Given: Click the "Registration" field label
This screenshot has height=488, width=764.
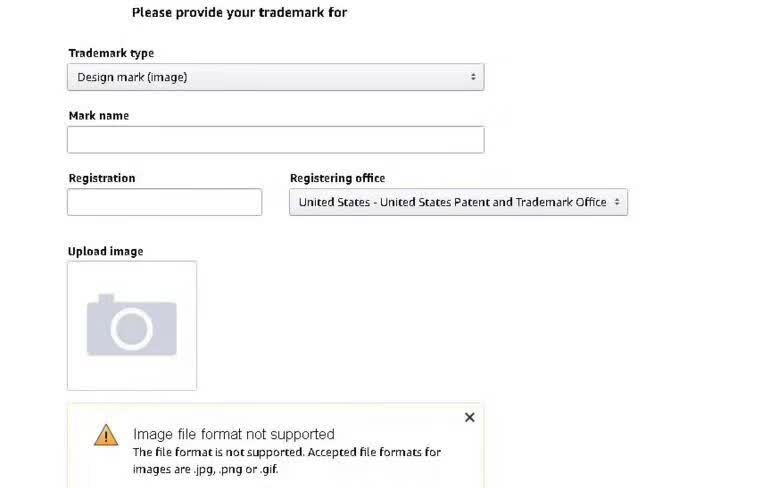Looking at the screenshot, I should click(102, 178).
